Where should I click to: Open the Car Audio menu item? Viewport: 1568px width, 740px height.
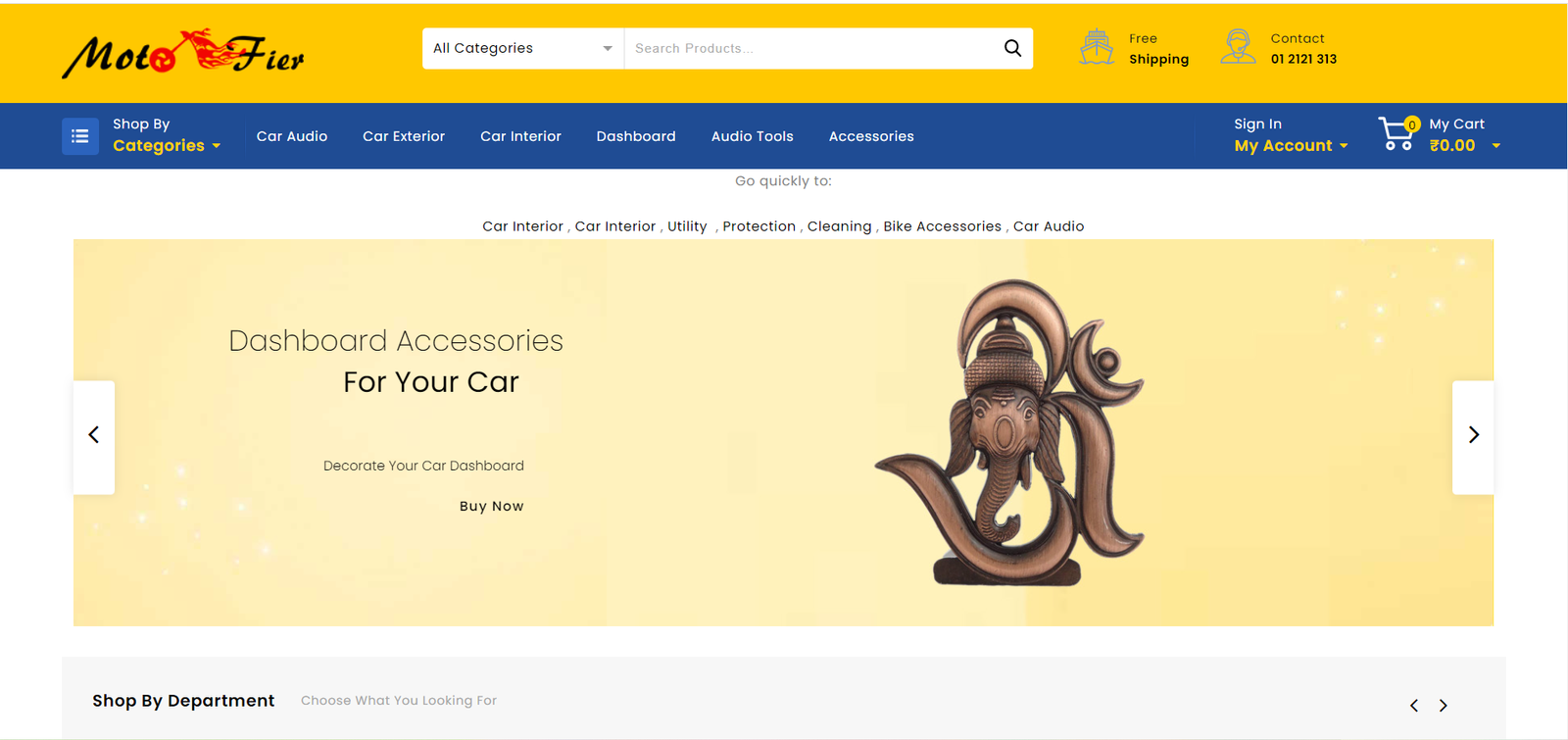pyautogui.click(x=292, y=136)
